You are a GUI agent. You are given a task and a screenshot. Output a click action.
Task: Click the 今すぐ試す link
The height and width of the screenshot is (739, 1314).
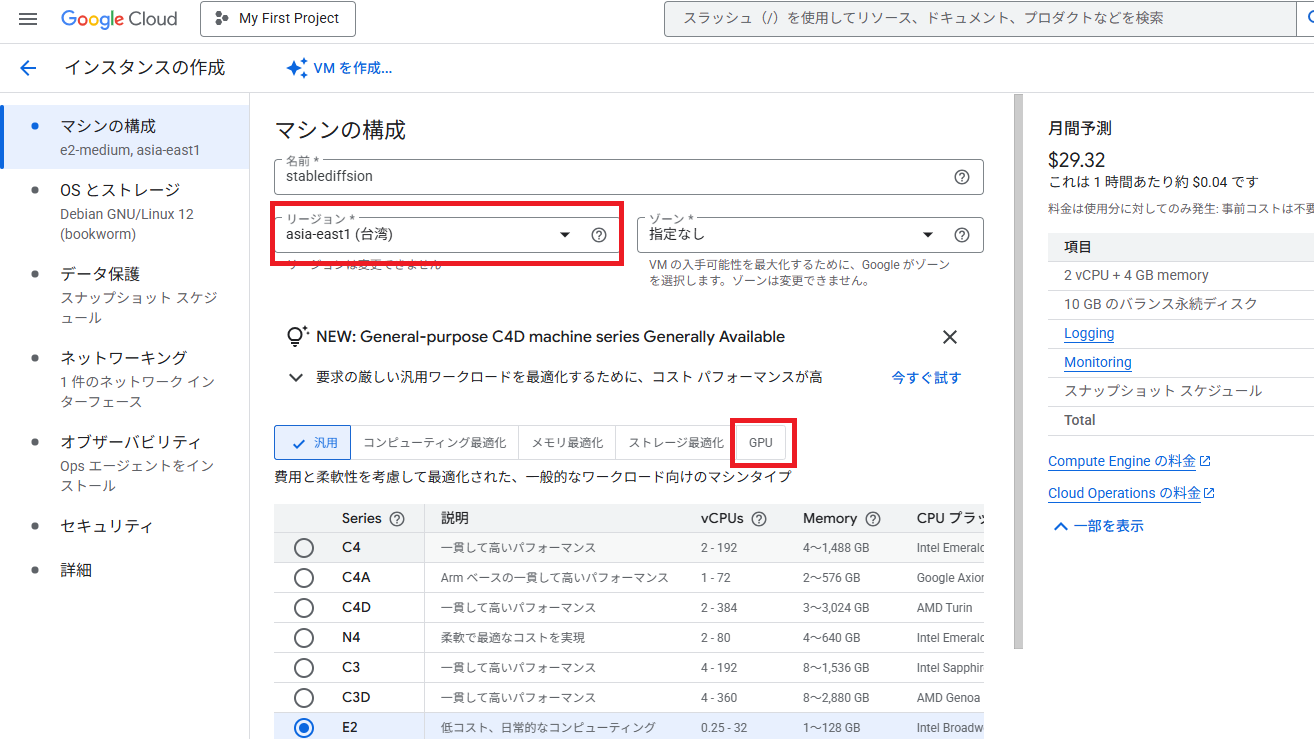[926, 378]
